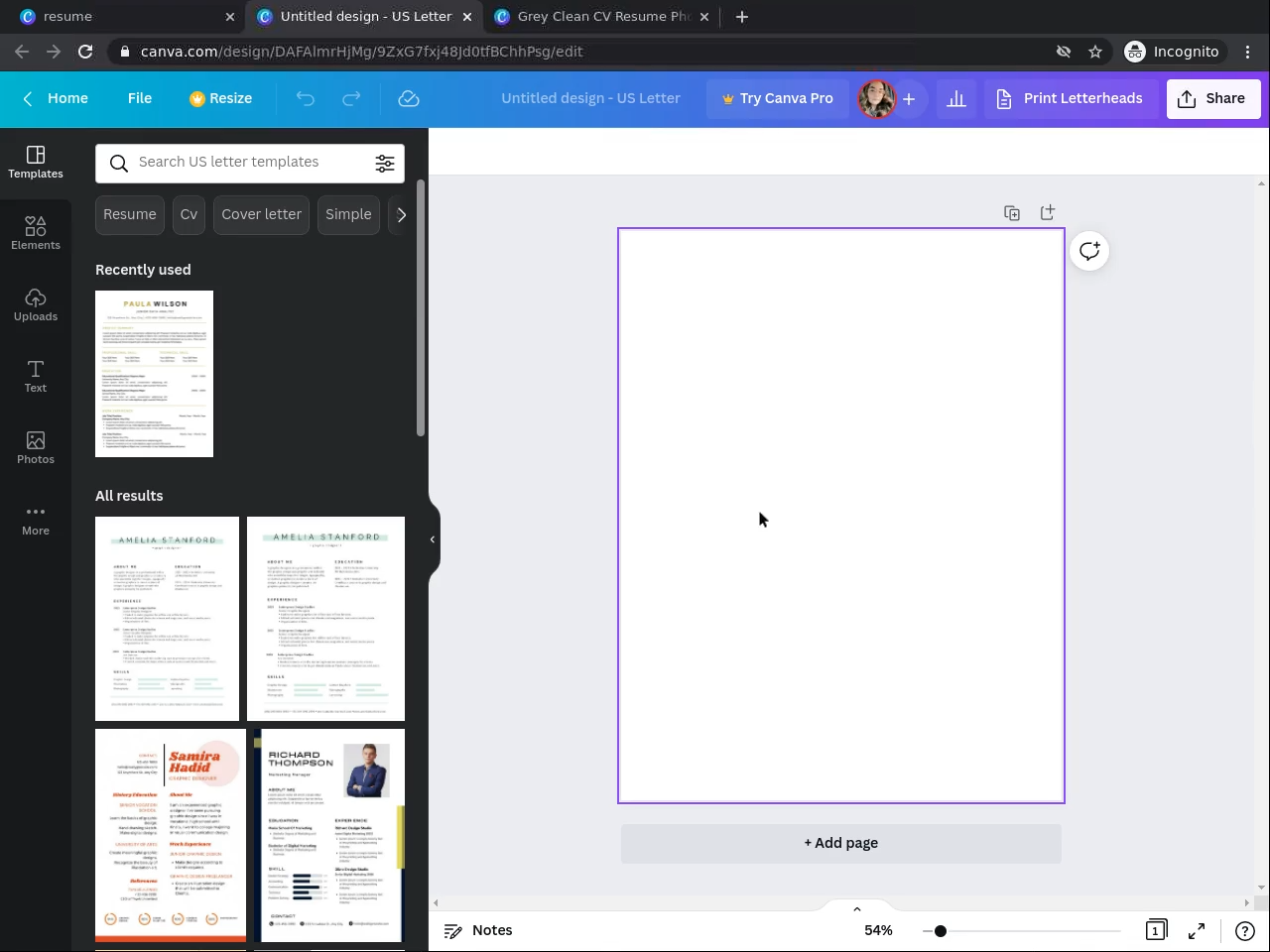
Task: Click the back arrow in browser
Action: pyautogui.click(x=22, y=52)
